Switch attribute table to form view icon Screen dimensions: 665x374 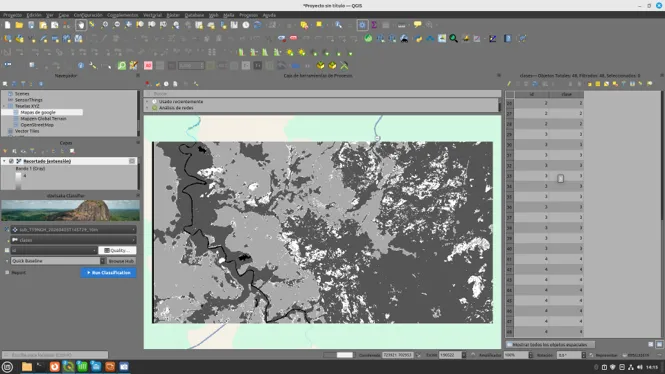pos(651,344)
